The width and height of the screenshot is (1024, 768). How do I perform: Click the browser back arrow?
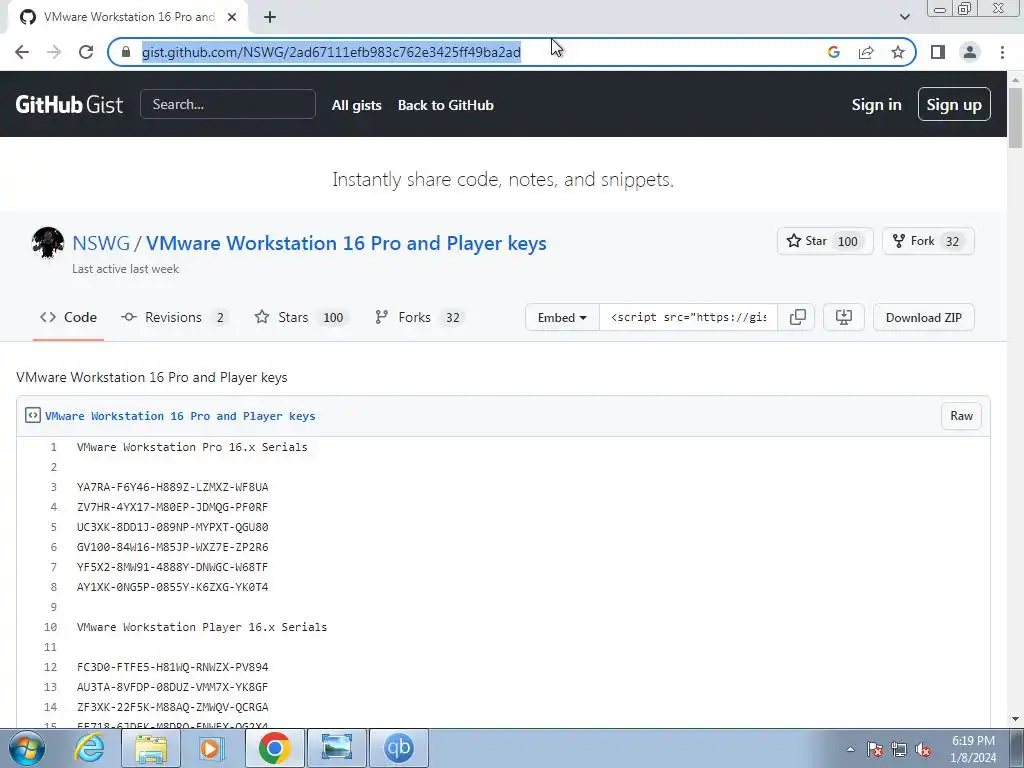coord(22,52)
